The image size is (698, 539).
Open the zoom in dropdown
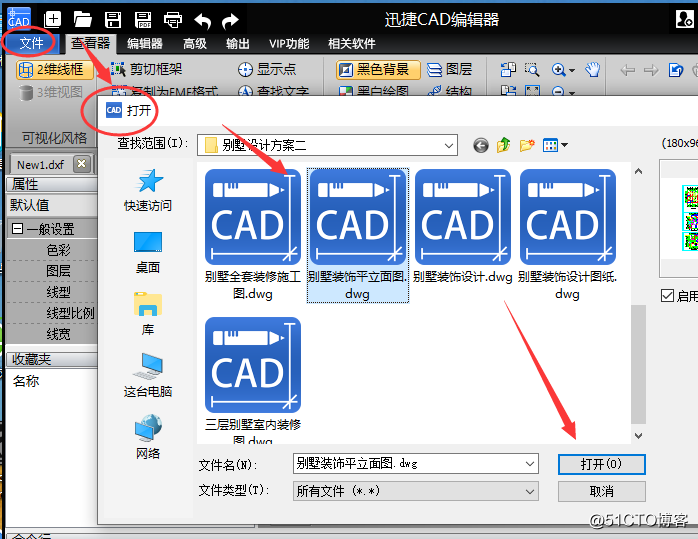click(572, 70)
